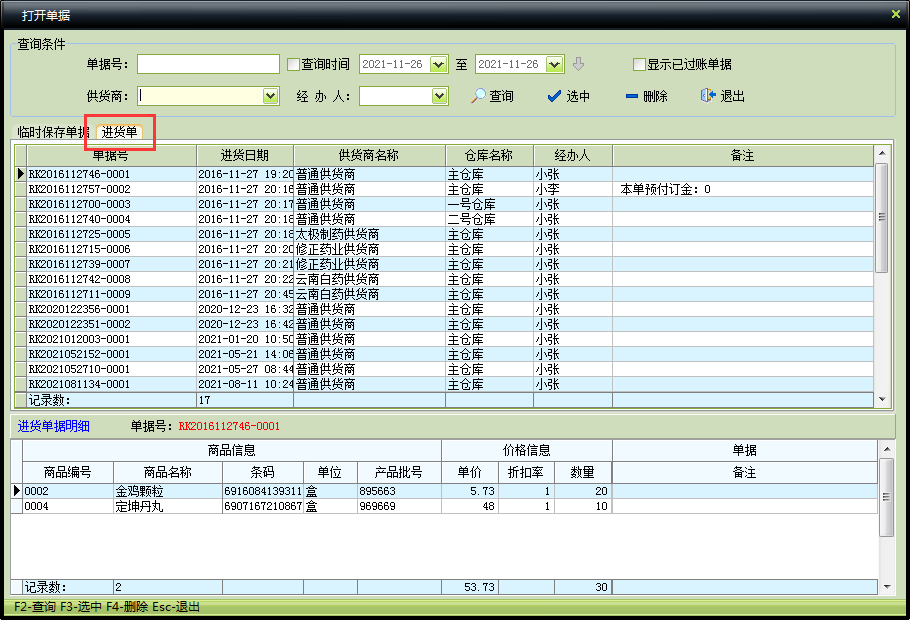Image resolution: width=910 pixels, height=620 pixels.
Task: Expand the 经办人 handler dropdown
Action: coord(439,96)
